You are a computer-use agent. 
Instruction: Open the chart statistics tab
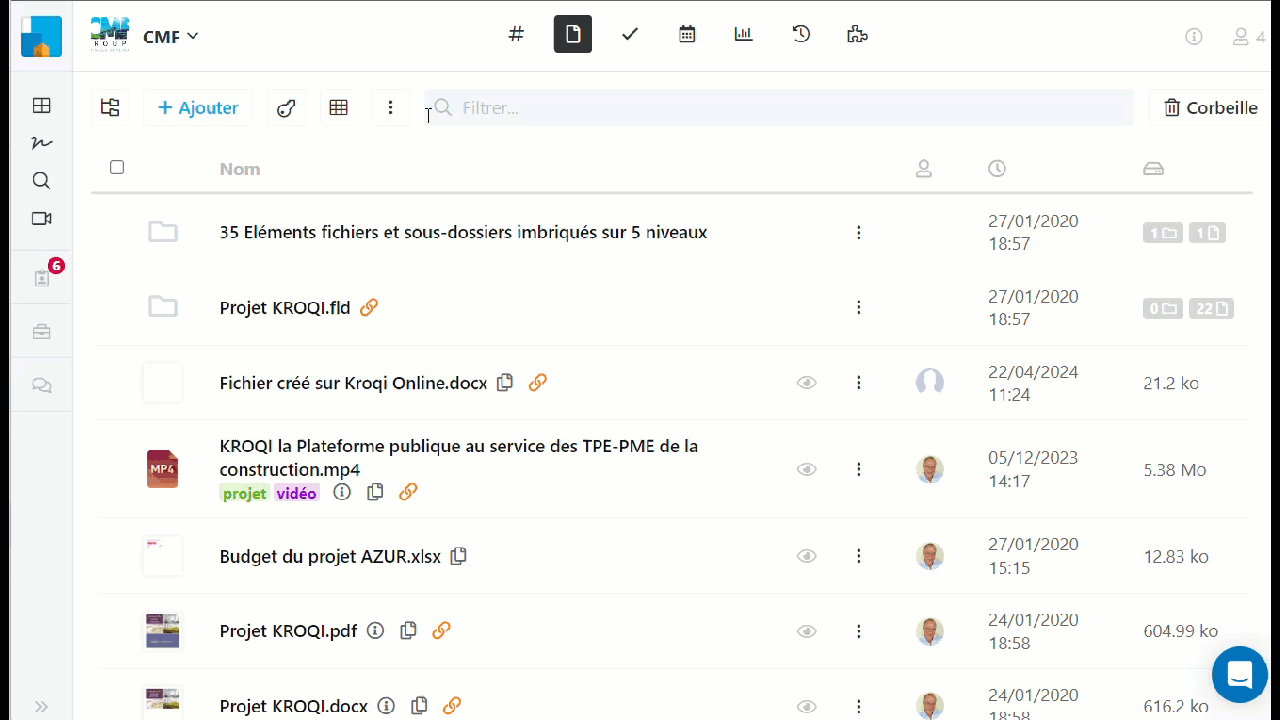tap(744, 34)
